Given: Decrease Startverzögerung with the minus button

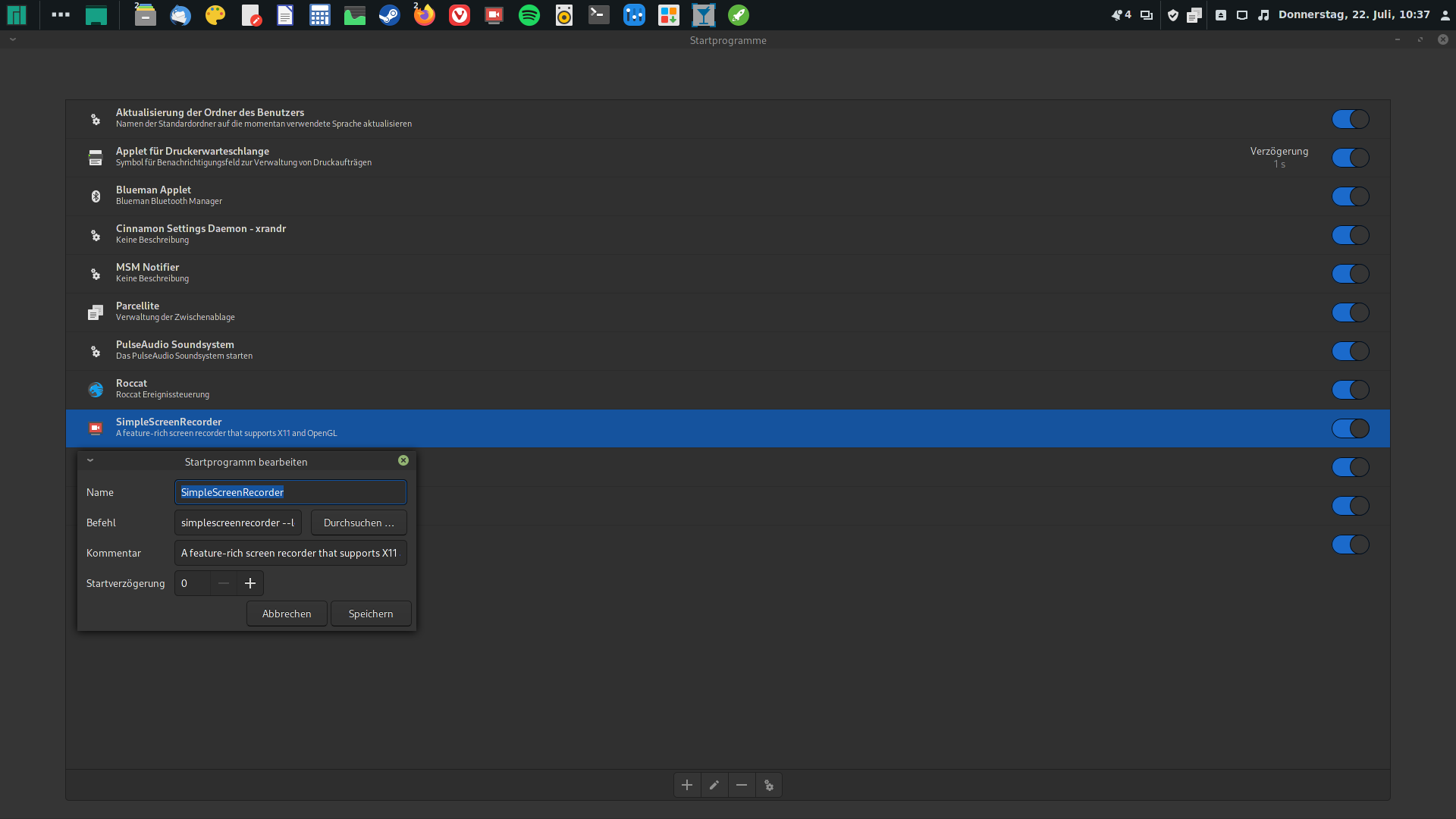Looking at the screenshot, I should tap(224, 583).
